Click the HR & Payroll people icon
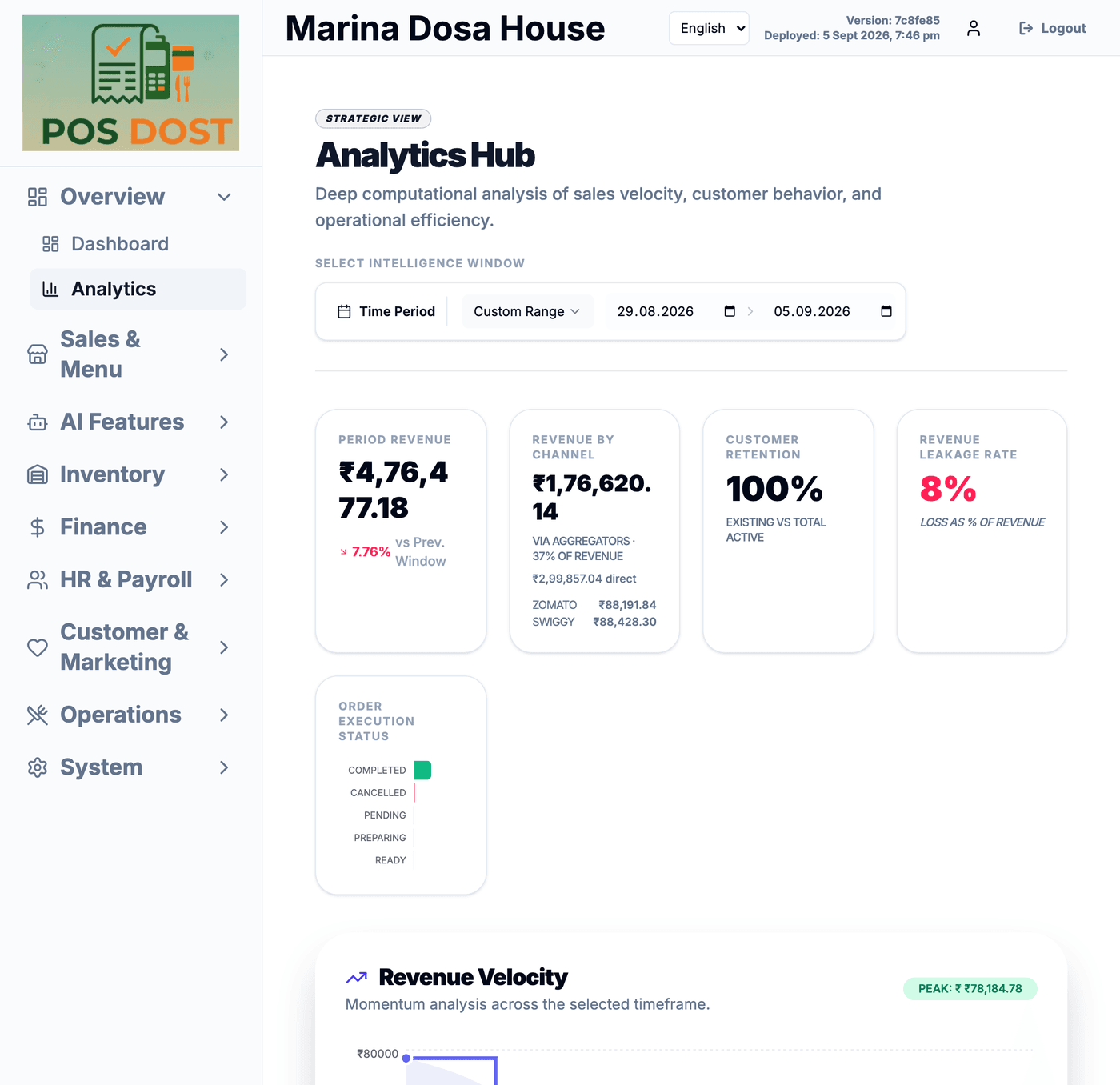The width and height of the screenshot is (1120, 1085). pos(38,579)
